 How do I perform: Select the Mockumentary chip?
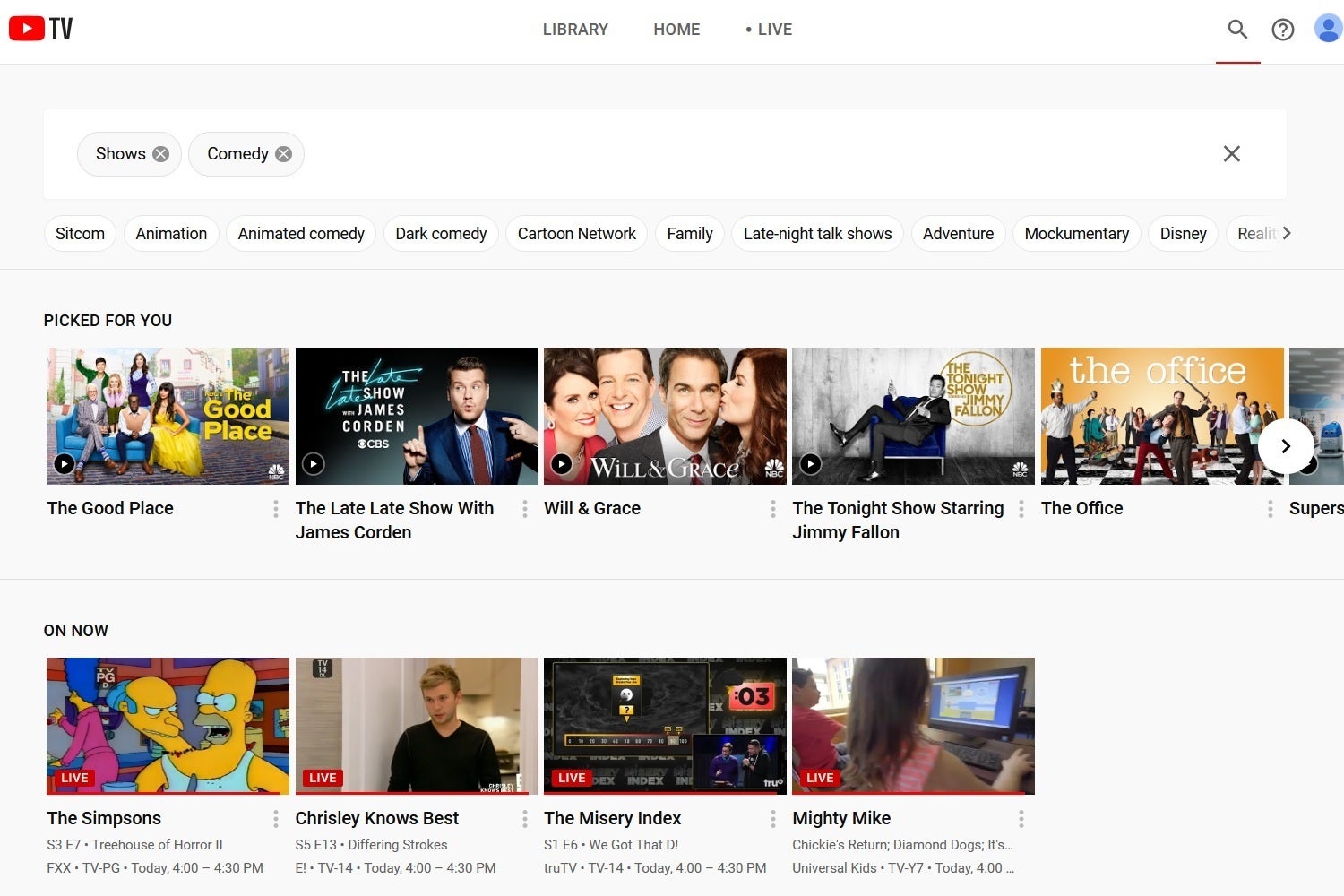(1077, 234)
